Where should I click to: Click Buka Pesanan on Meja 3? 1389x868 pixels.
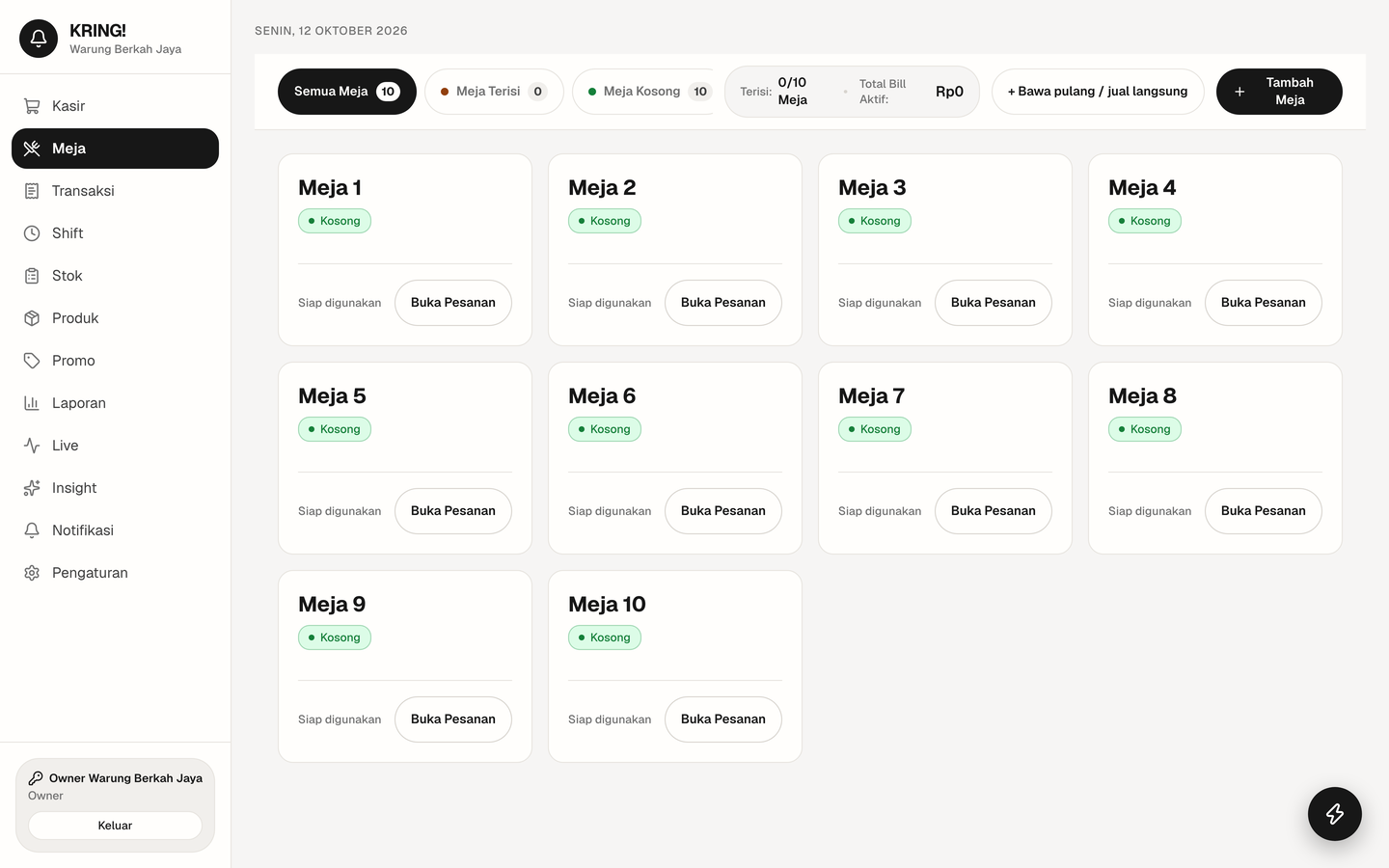[x=994, y=303]
